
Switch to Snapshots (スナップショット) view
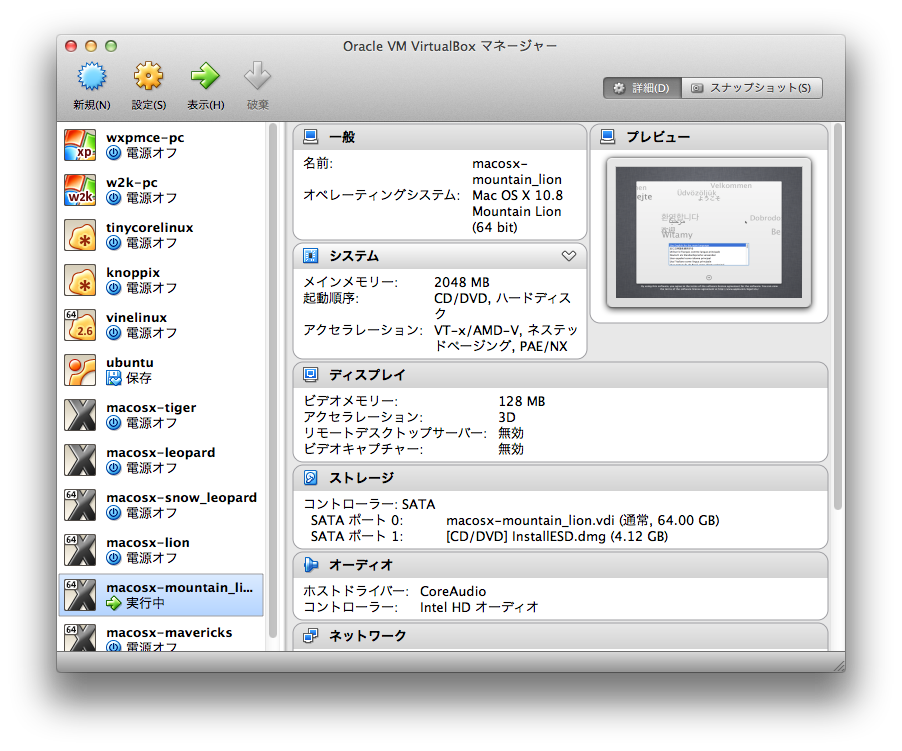(752, 88)
